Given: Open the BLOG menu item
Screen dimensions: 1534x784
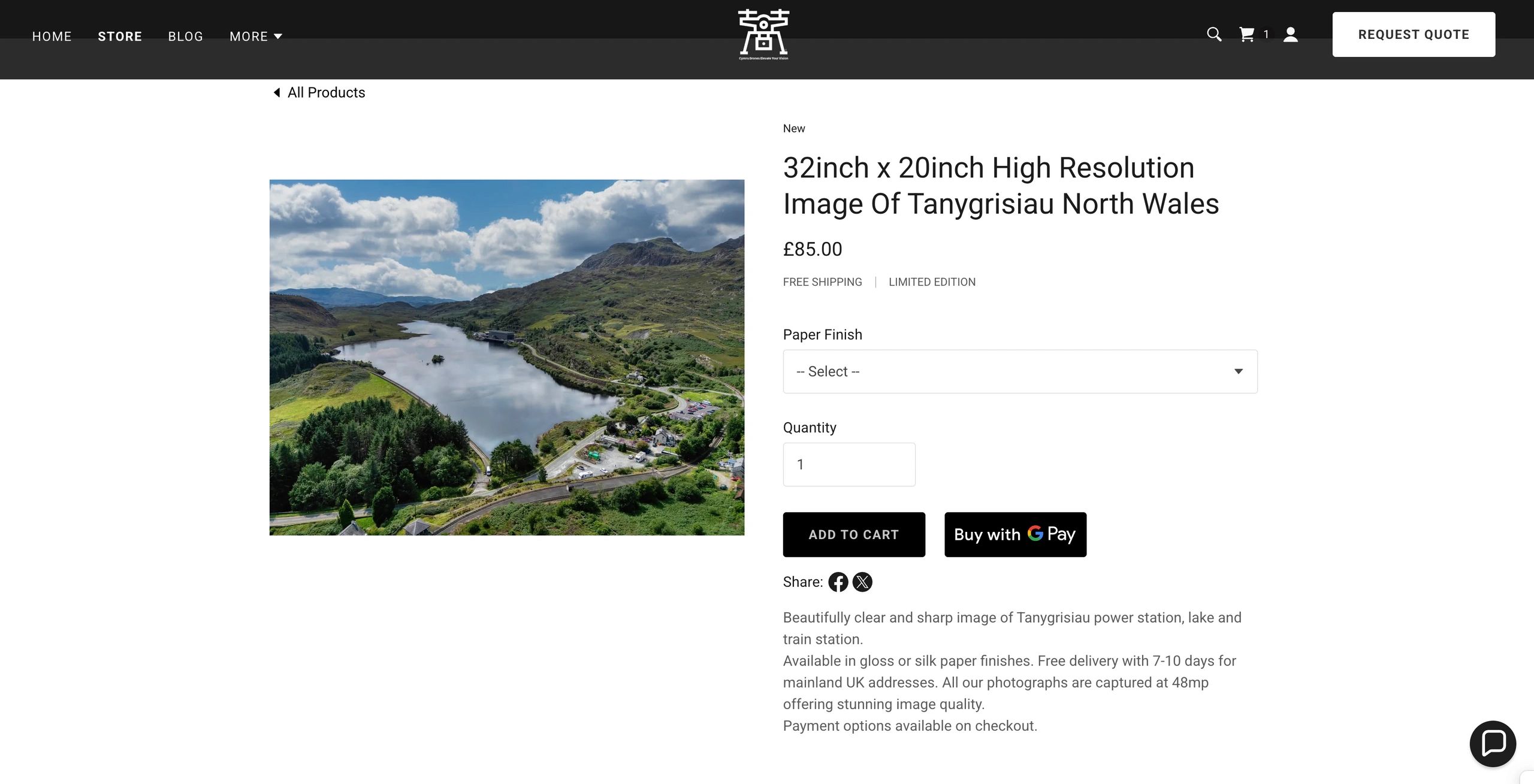Looking at the screenshot, I should 186,37.
